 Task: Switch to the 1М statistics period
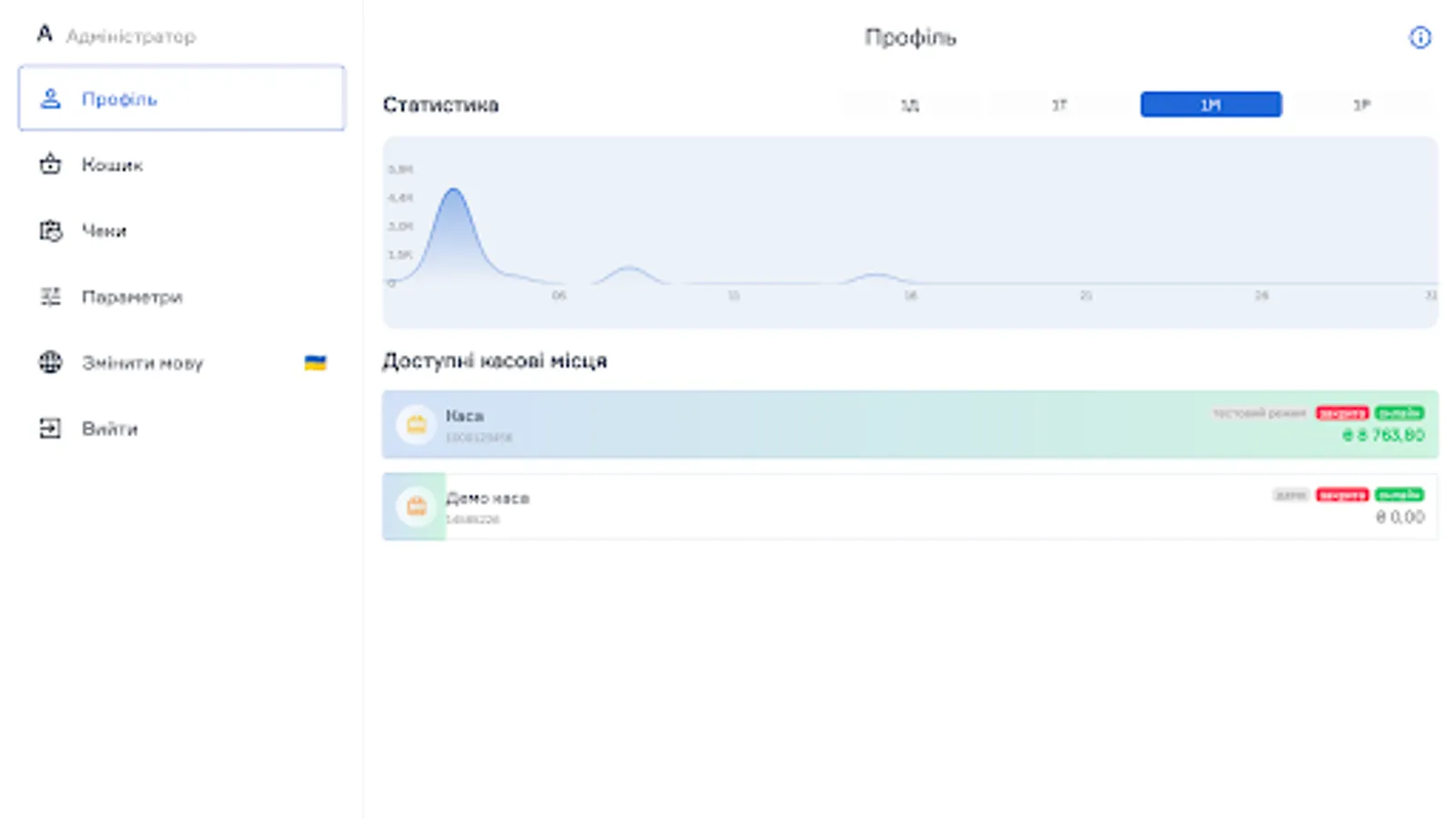tap(1210, 105)
